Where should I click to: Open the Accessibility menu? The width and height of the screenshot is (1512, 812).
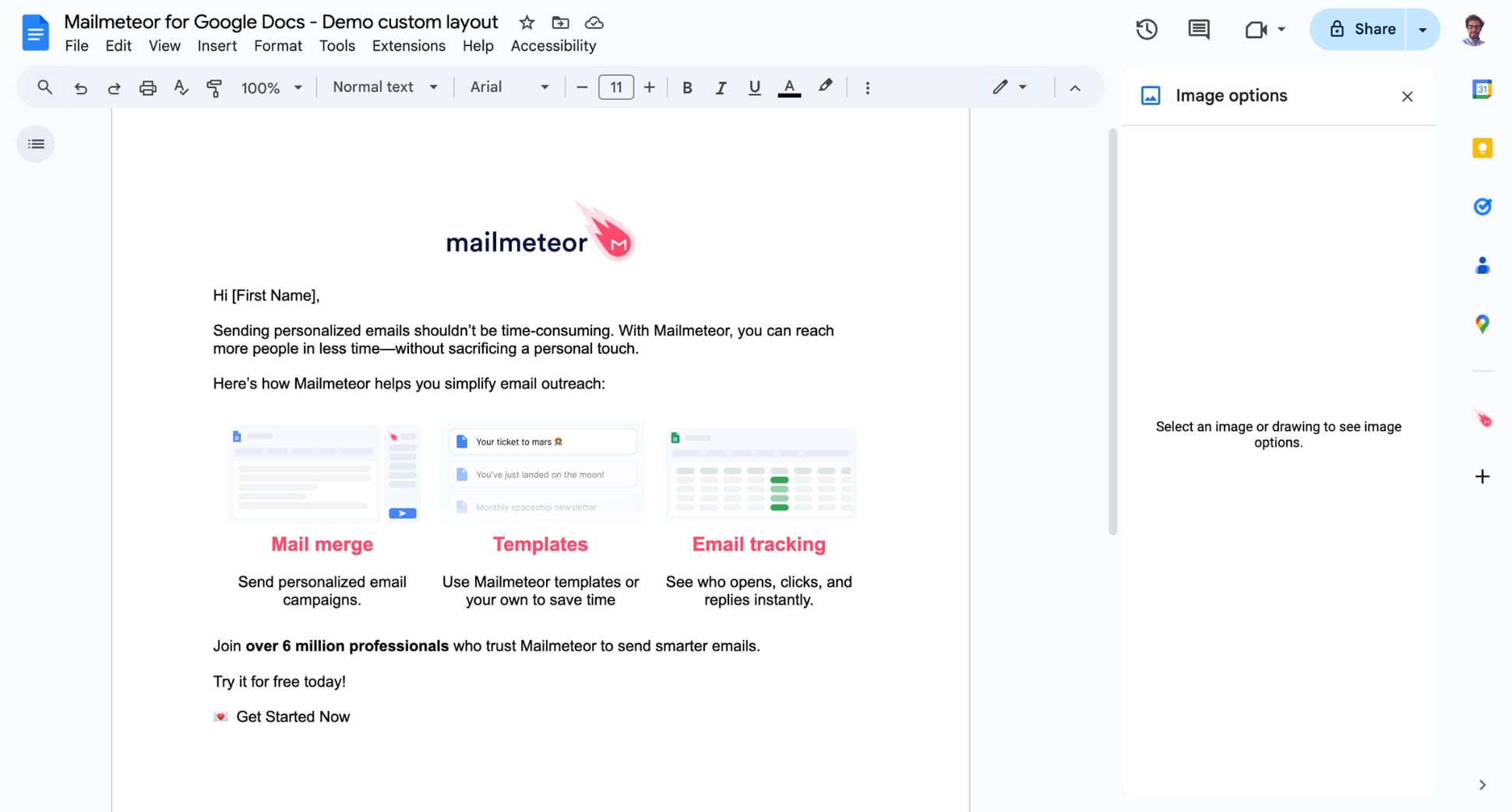pos(553,46)
